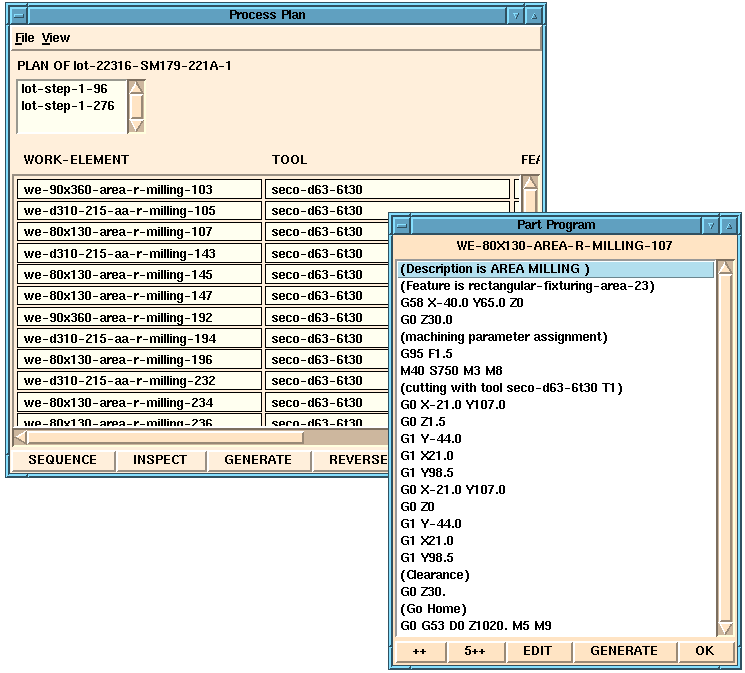Open the View menu
745x673 pixels.
pos(56,38)
